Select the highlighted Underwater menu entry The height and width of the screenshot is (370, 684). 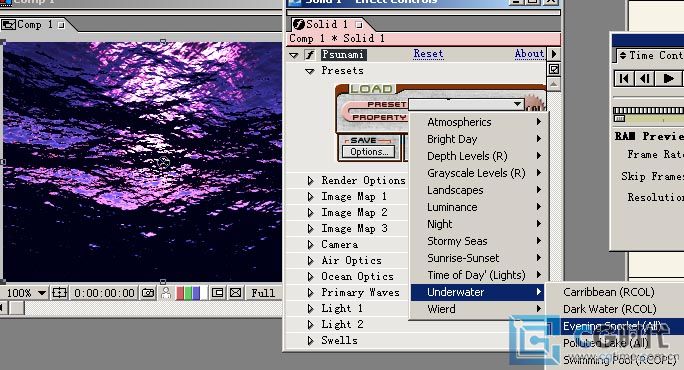coord(478,292)
